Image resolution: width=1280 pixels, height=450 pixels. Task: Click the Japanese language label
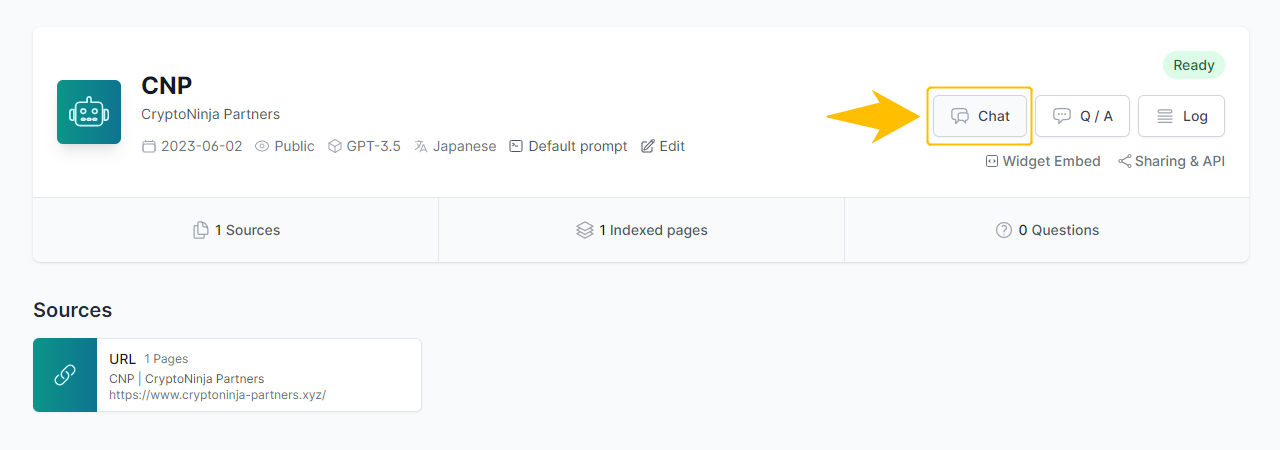click(464, 146)
